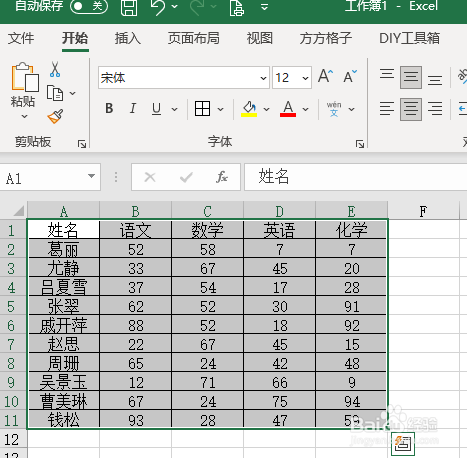The image size is (467, 458).
Task: Click the 化学 header cell
Action: [x=351, y=230]
